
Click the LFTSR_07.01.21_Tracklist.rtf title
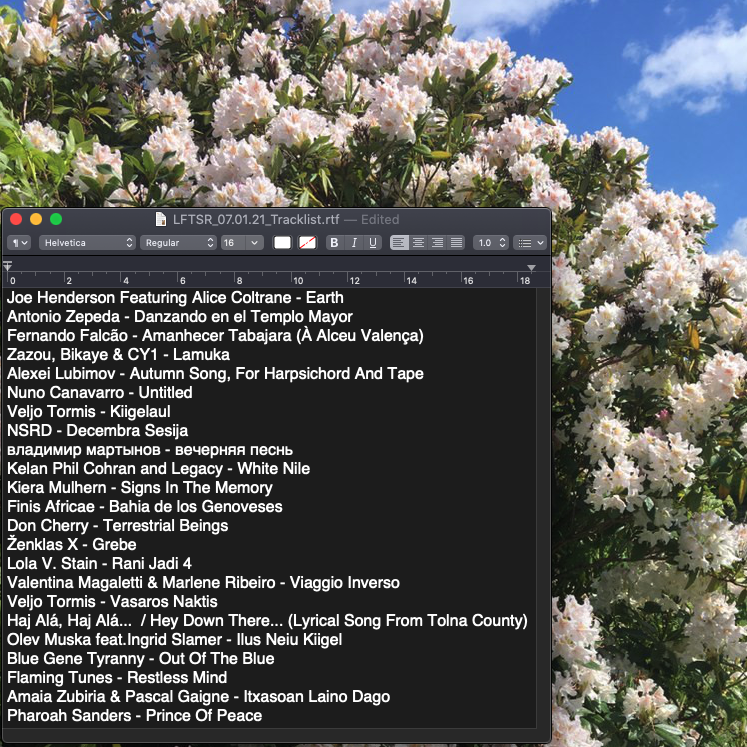(256, 220)
